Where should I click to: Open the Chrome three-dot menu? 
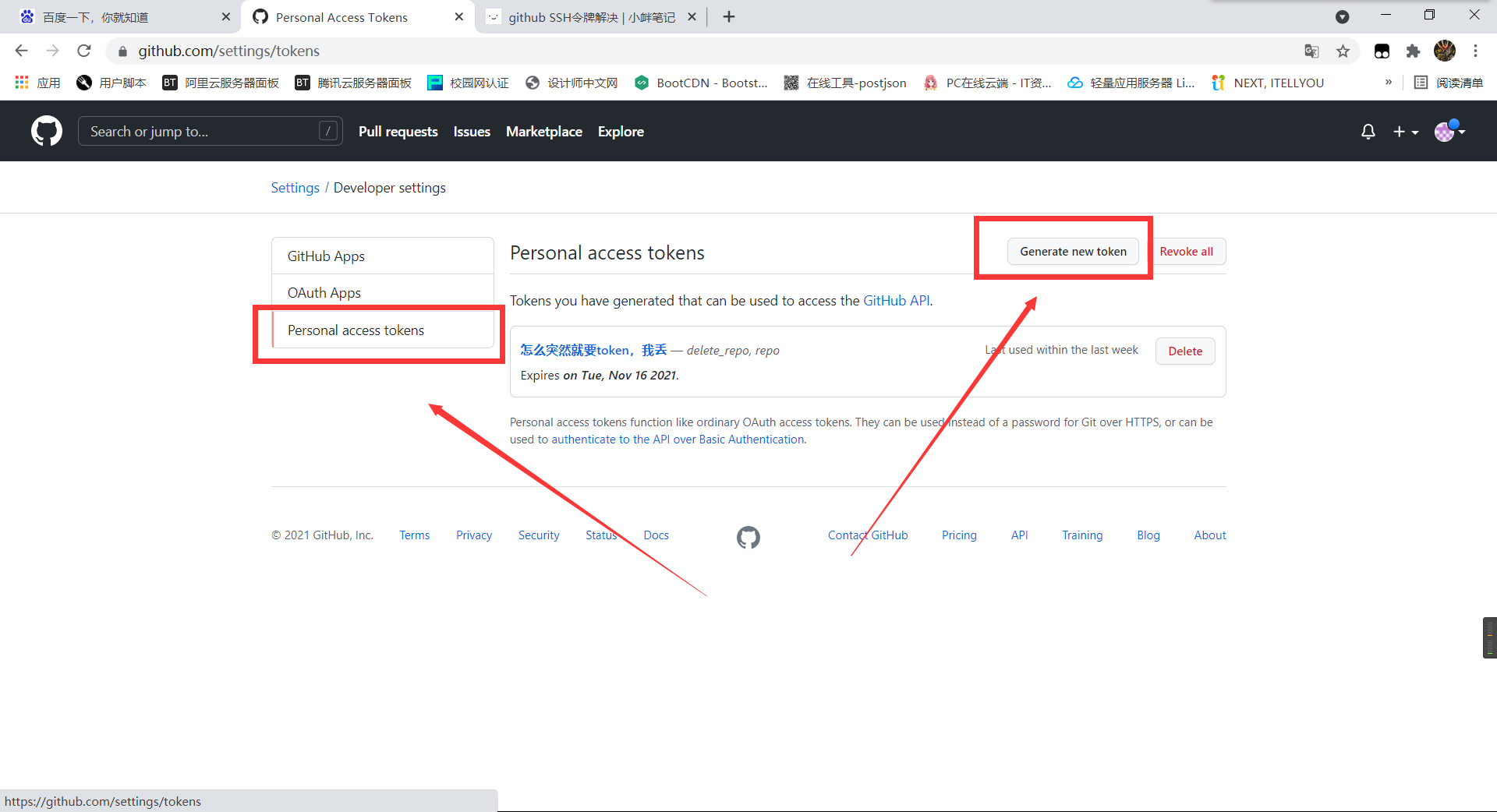[1475, 51]
